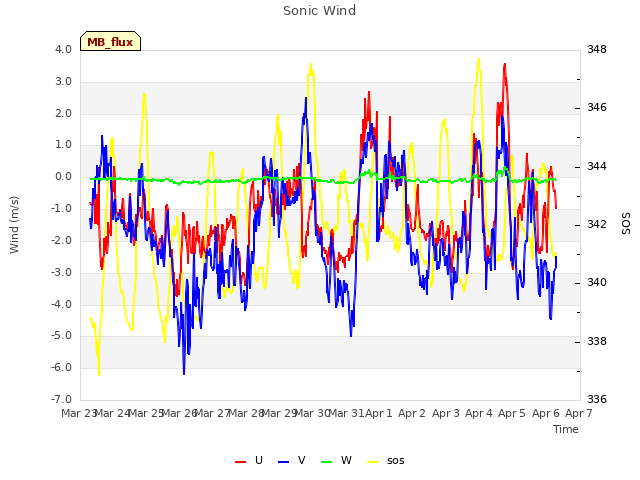The image size is (640, 480).
Task: Click the 1.0 left axis value
Action: [x=63, y=145]
